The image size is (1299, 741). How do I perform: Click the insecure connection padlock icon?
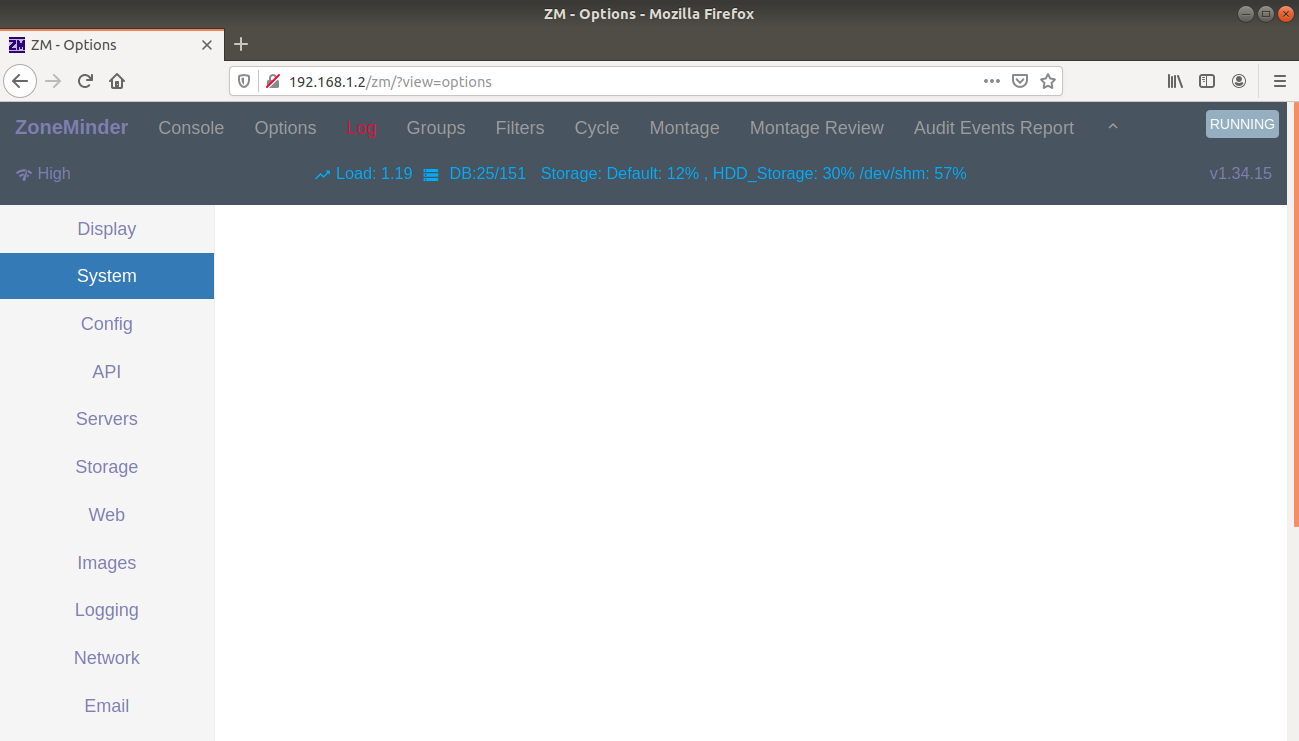tap(272, 81)
